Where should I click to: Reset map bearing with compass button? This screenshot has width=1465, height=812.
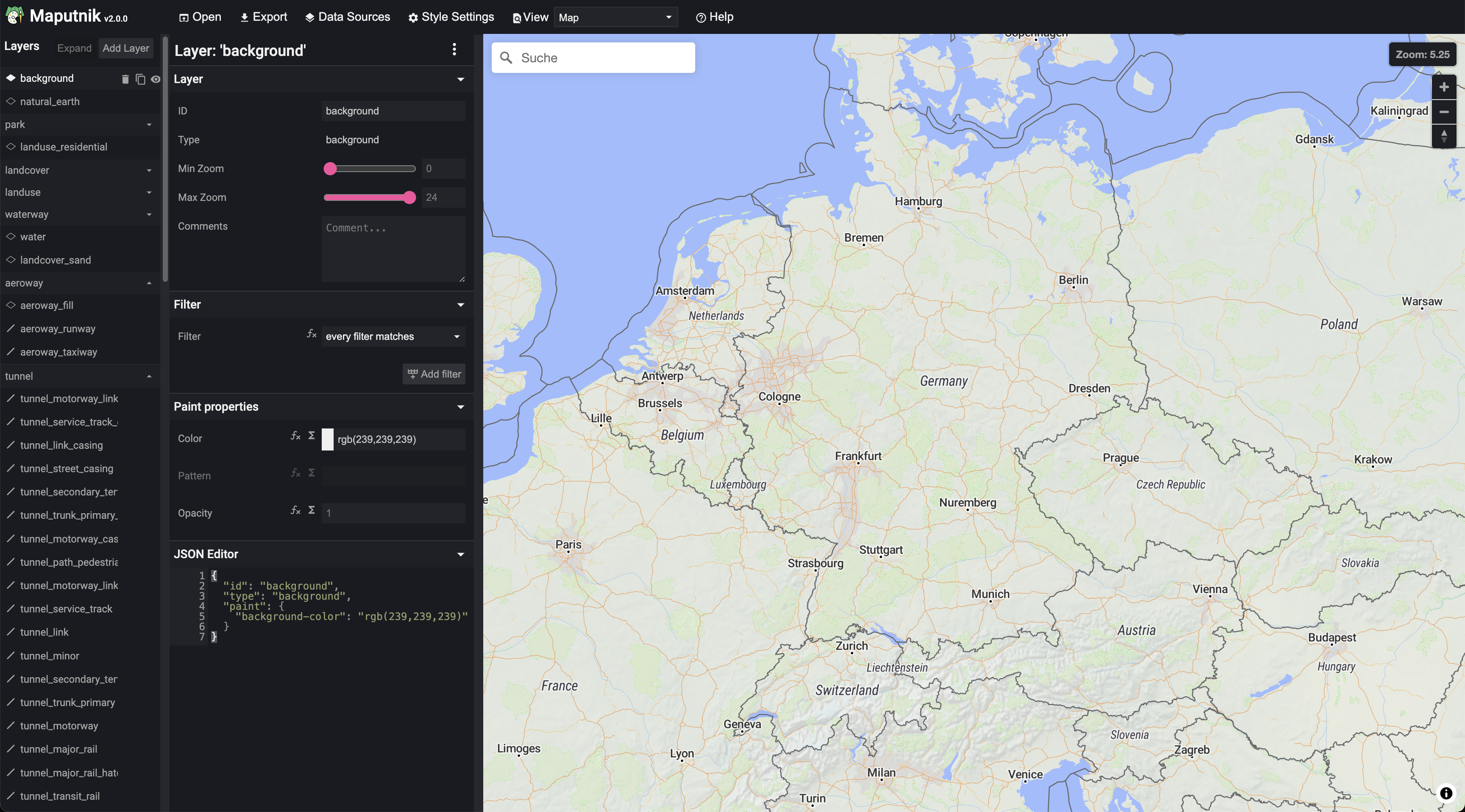pos(1443,136)
